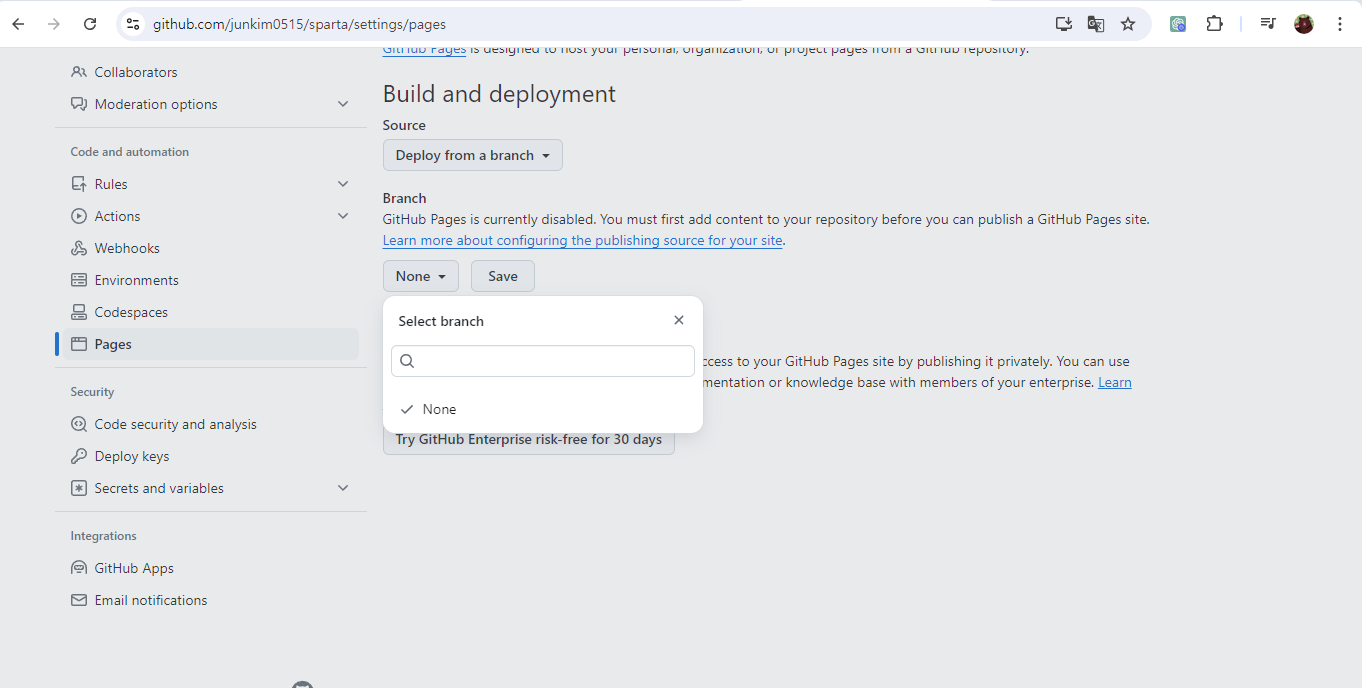The height and width of the screenshot is (688, 1362).
Task: Click the Webhooks icon in sidebar
Action: coord(79,248)
